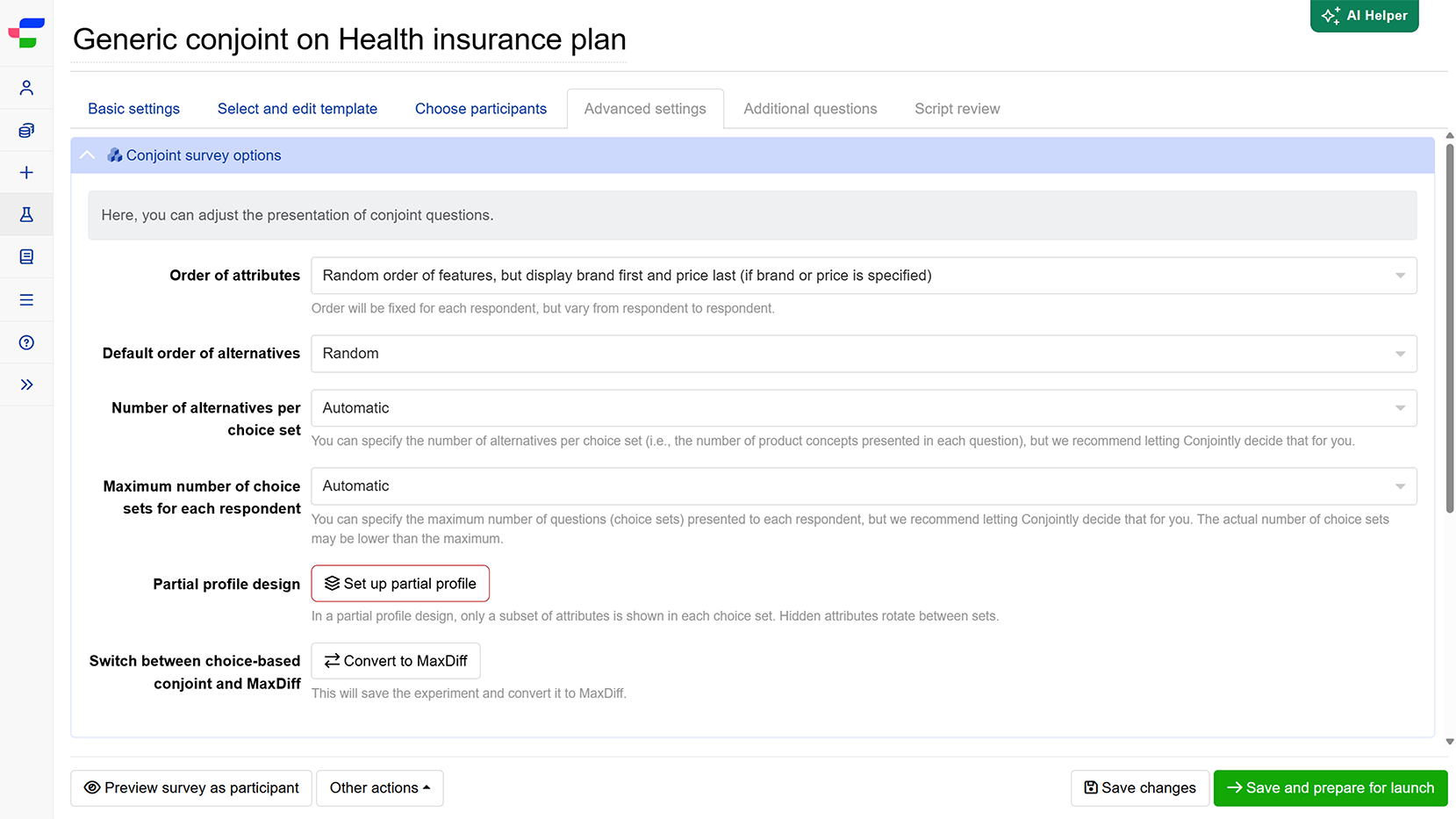Switch to Choose participants tab

click(x=481, y=109)
